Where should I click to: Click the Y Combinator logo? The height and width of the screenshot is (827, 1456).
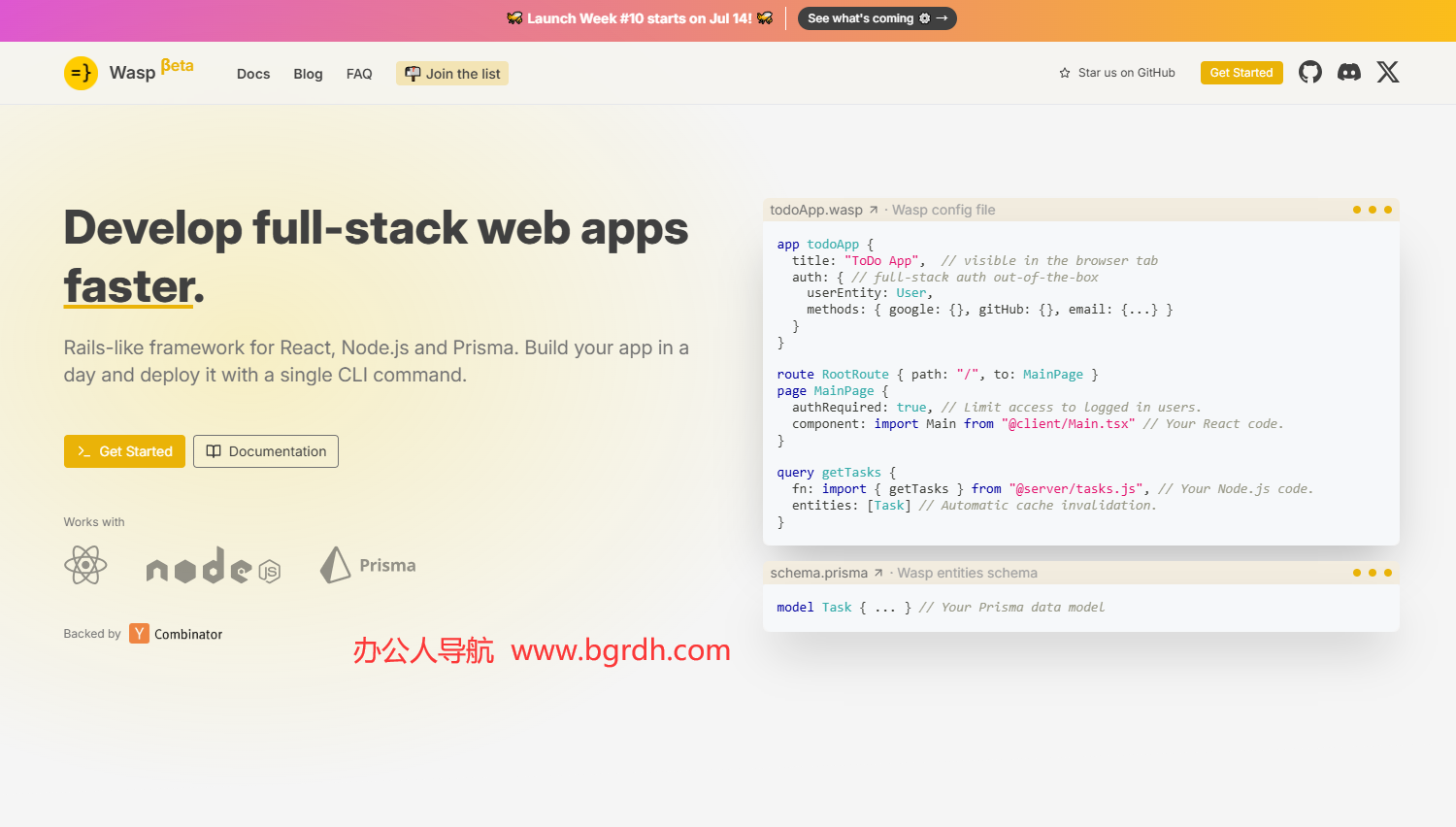point(140,634)
